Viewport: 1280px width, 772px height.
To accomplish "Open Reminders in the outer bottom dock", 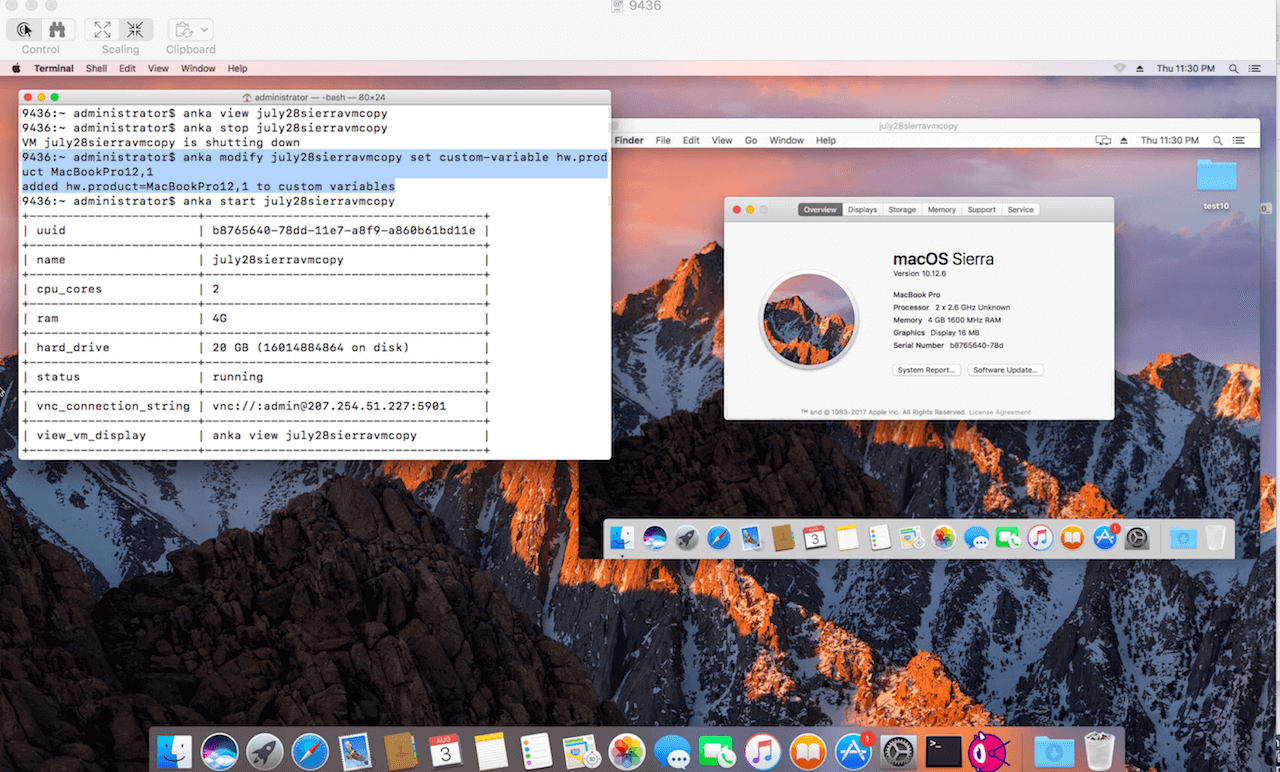I will (x=536, y=750).
